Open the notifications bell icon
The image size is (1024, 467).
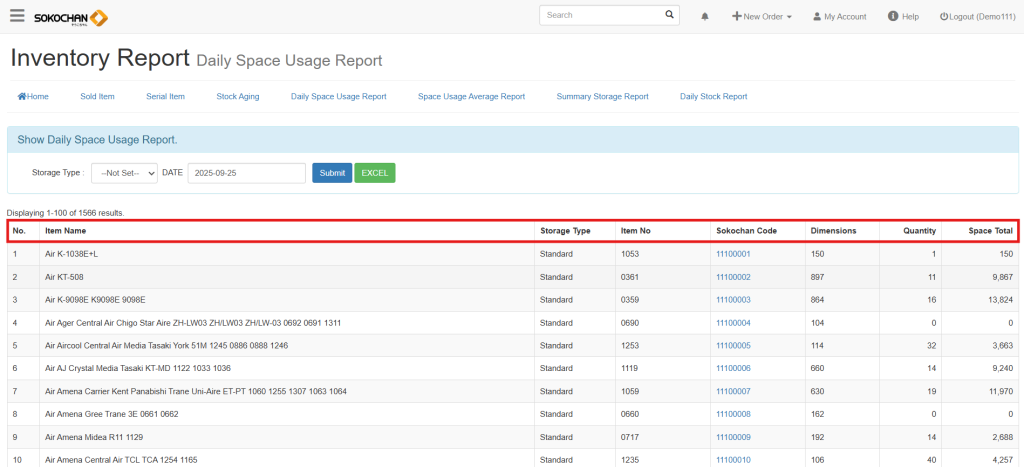[705, 17]
